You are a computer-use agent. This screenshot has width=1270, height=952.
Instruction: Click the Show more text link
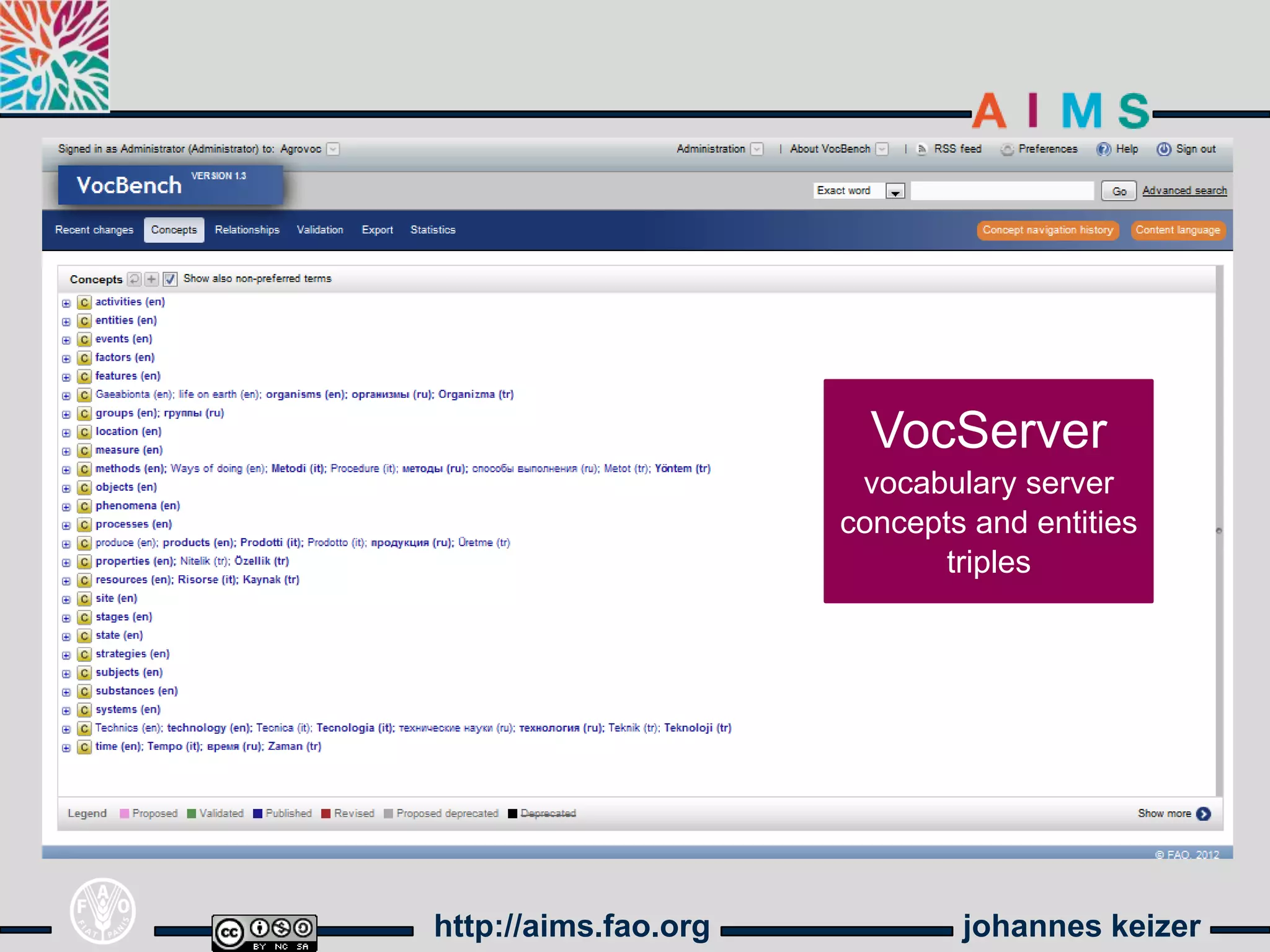[1164, 814]
